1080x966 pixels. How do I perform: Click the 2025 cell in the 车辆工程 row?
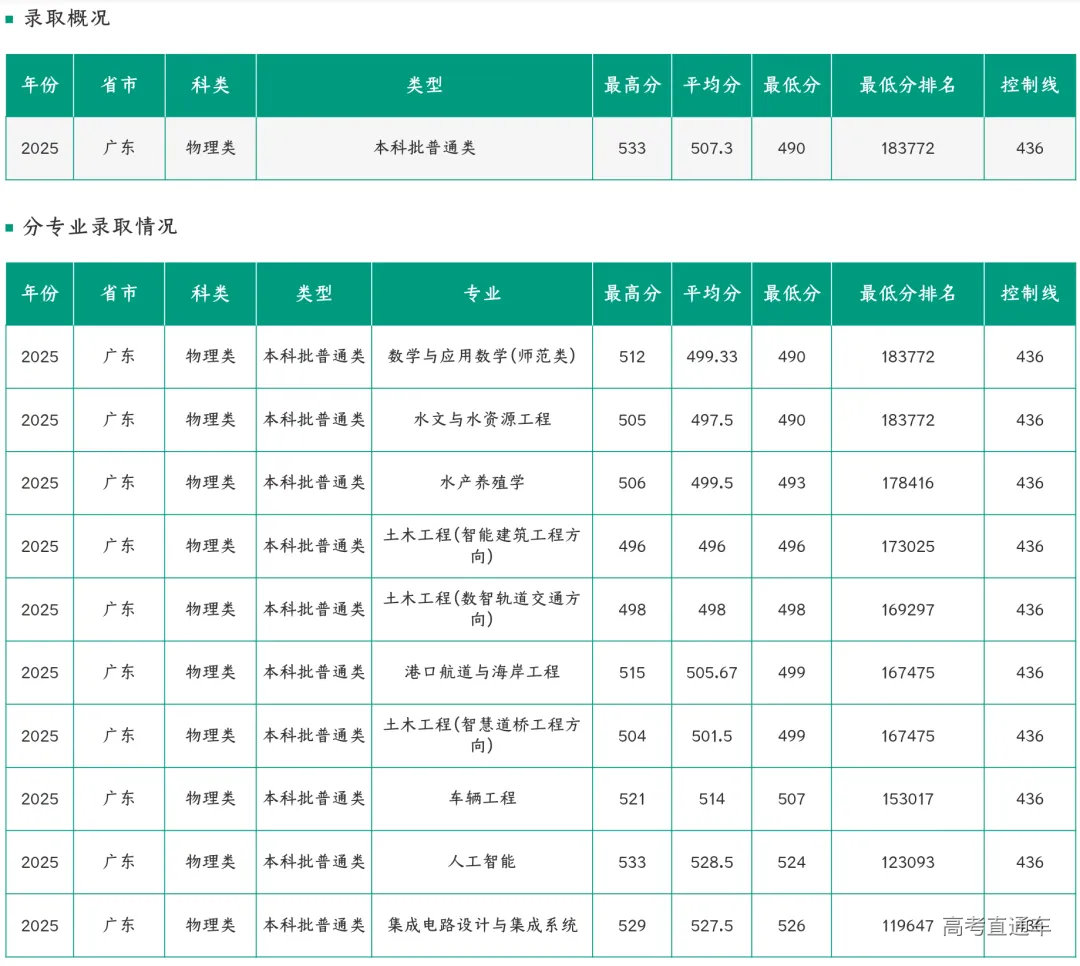(39, 799)
